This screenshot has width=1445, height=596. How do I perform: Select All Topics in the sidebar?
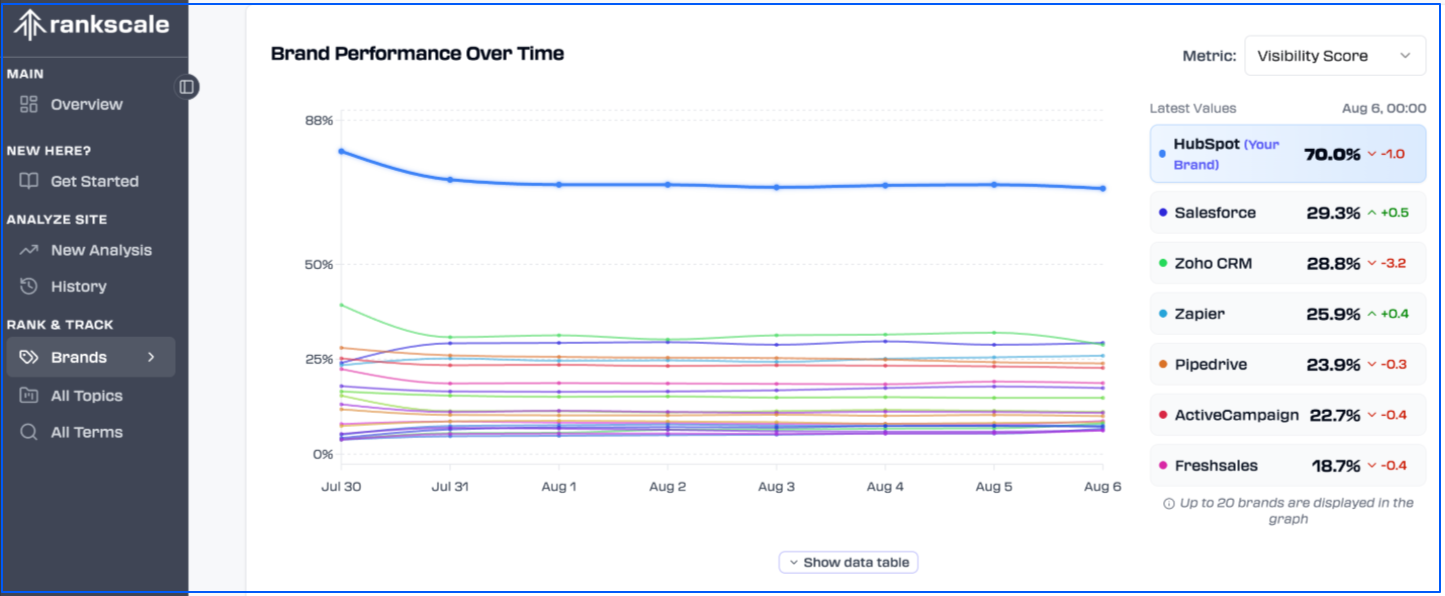point(87,396)
